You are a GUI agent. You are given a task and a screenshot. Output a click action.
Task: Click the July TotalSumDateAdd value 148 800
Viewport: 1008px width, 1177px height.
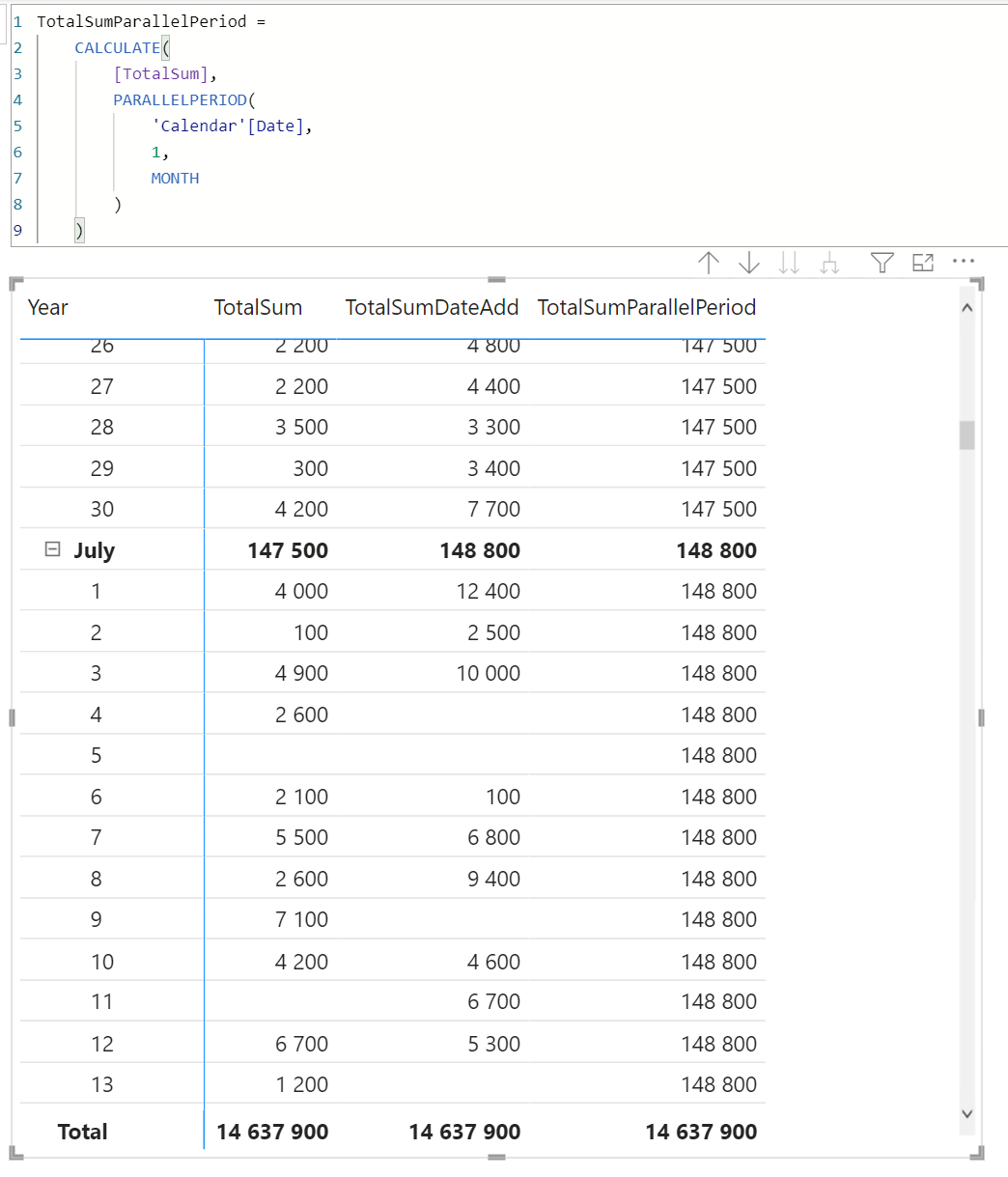coord(480,550)
